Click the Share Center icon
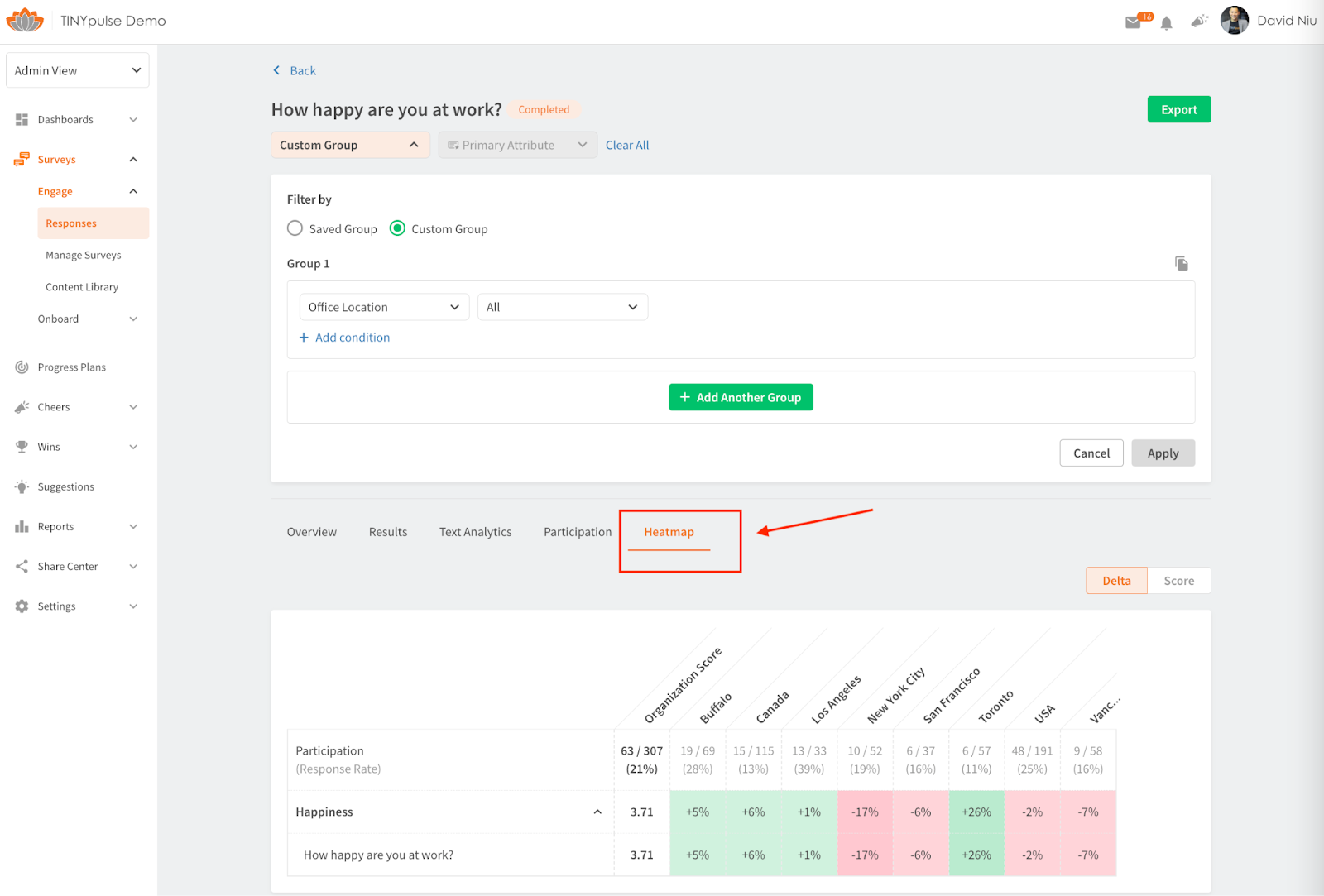The image size is (1324, 896). tap(22, 566)
